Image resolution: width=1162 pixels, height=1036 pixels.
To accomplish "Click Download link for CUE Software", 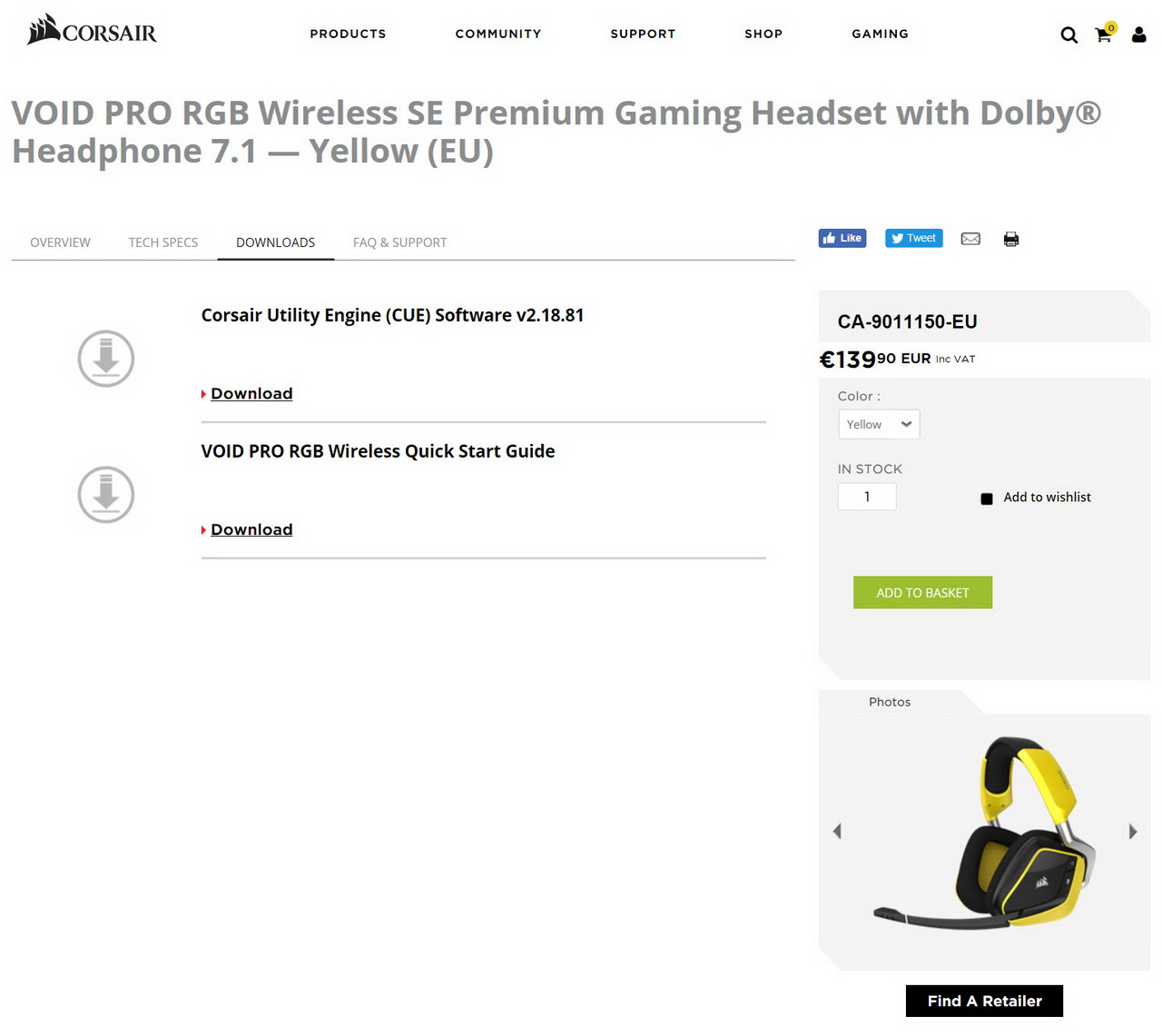I will pos(251,393).
